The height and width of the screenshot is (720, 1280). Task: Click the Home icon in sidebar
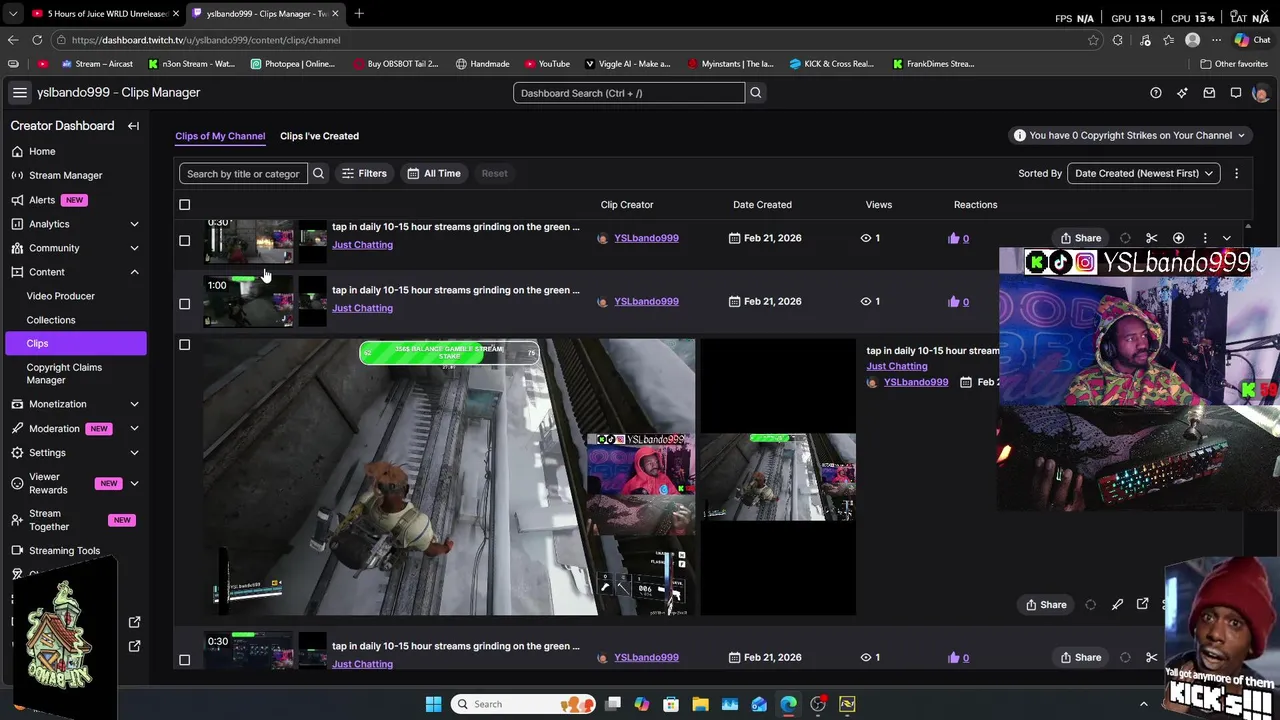pos(17,151)
